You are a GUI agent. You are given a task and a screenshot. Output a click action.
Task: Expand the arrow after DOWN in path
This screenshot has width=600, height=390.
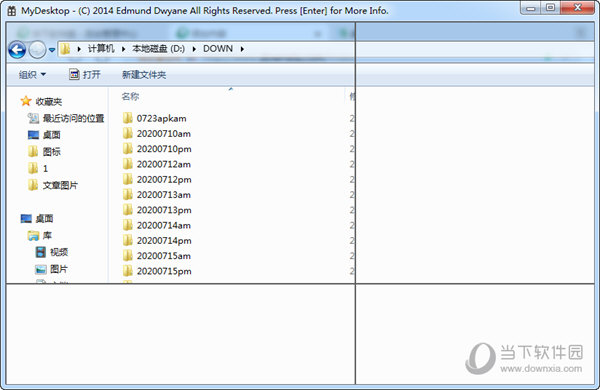point(242,49)
